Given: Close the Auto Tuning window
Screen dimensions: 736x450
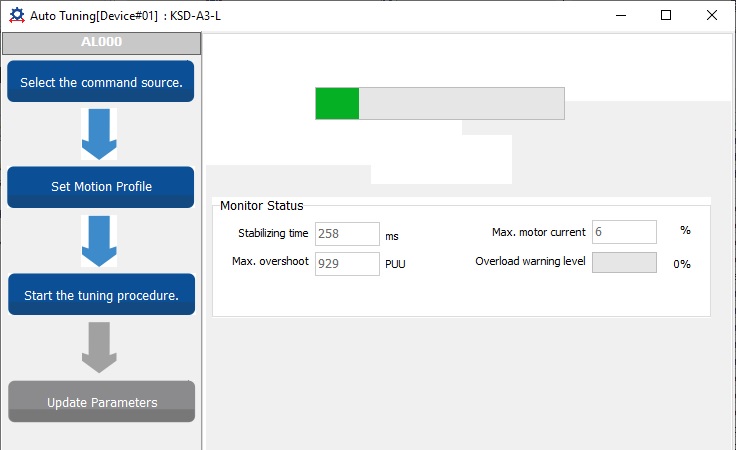Looking at the screenshot, I should point(712,15).
